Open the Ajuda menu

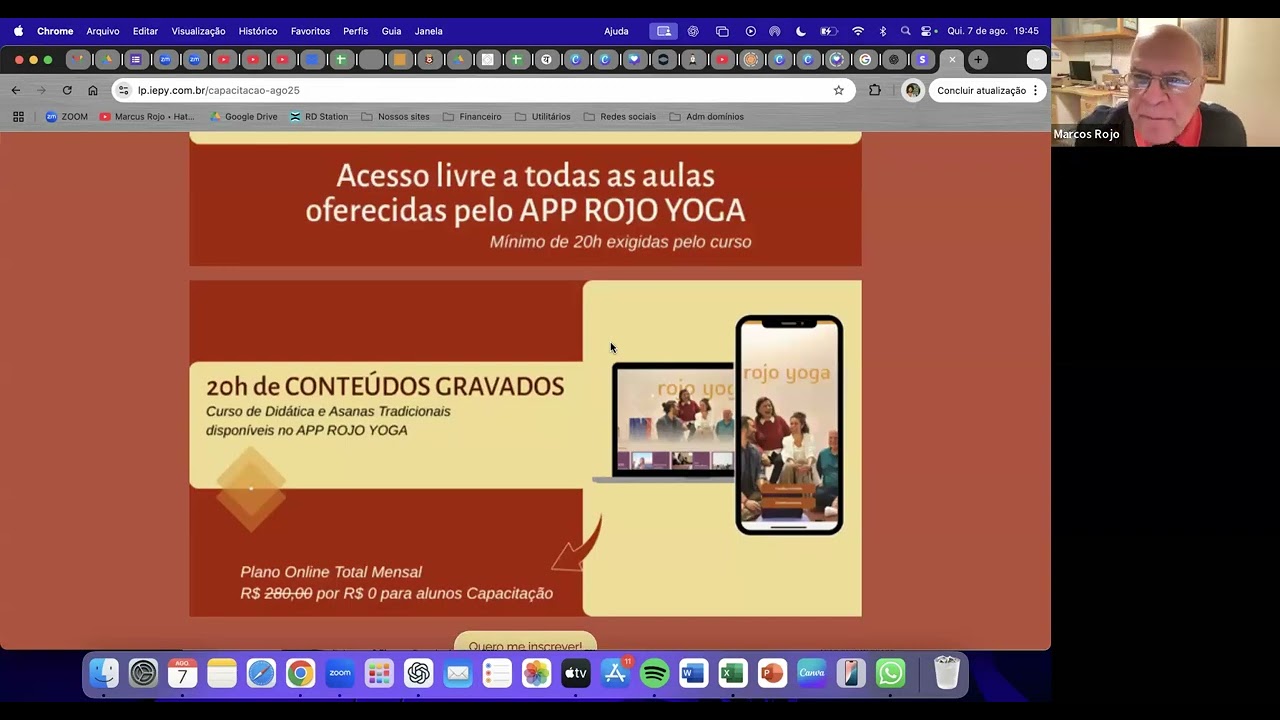[x=616, y=31]
